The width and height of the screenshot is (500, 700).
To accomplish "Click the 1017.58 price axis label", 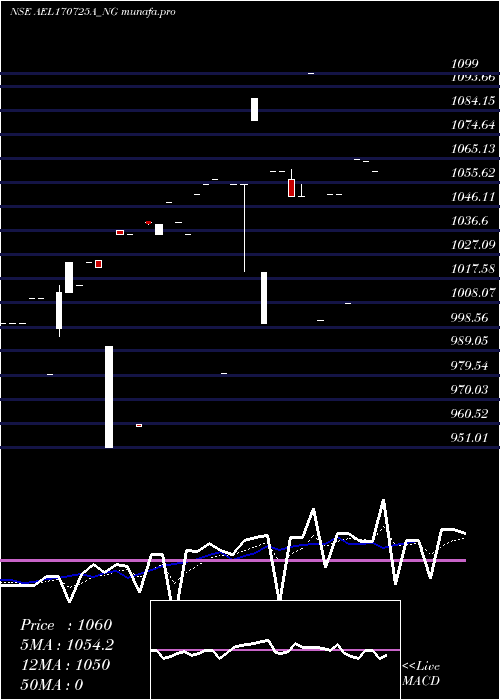I will pos(473,269).
